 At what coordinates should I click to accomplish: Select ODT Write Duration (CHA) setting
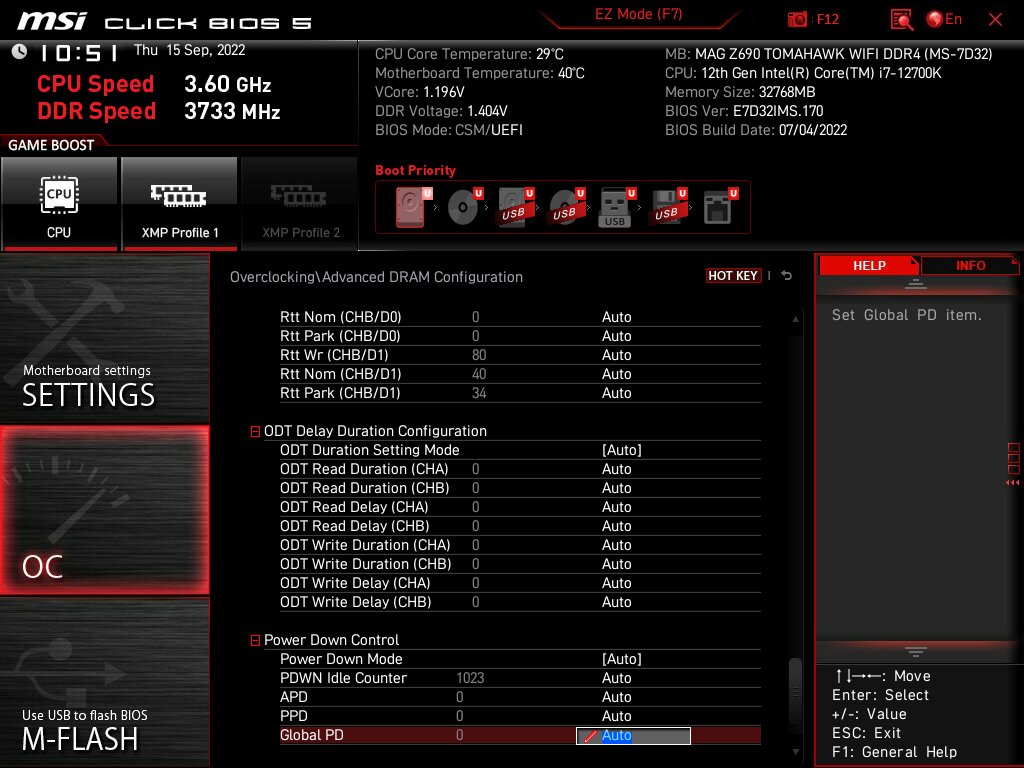[x=520, y=545]
